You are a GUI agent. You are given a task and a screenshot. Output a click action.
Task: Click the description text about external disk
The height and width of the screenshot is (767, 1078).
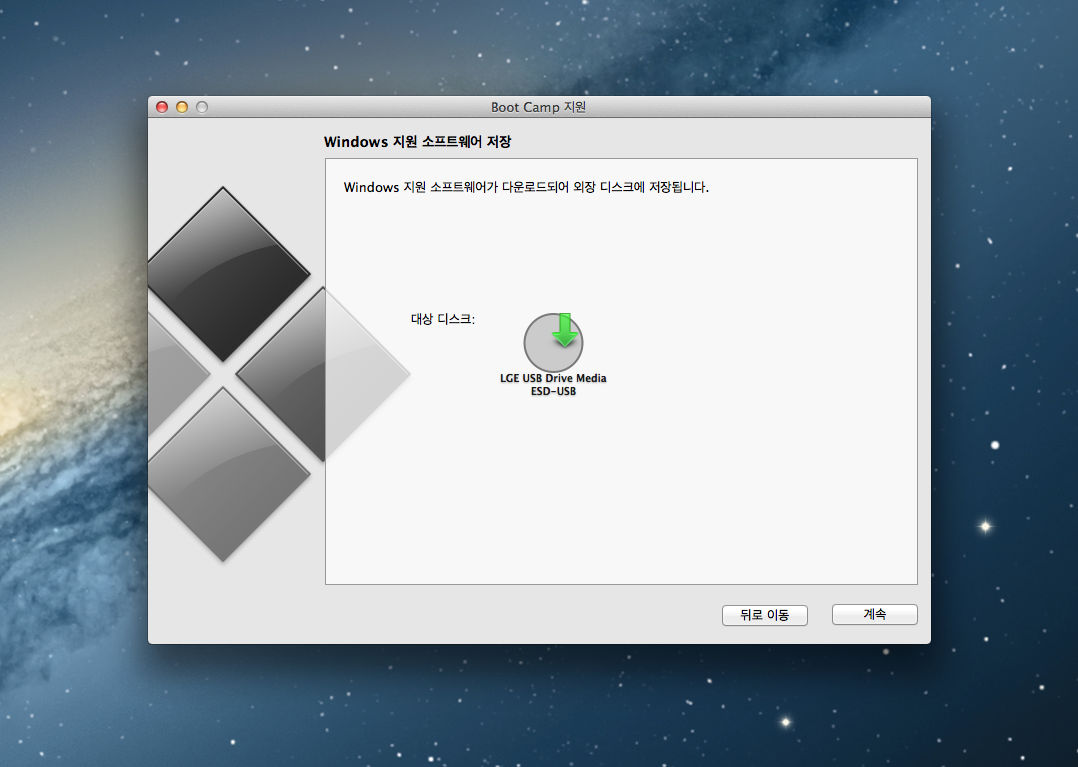coord(526,187)
